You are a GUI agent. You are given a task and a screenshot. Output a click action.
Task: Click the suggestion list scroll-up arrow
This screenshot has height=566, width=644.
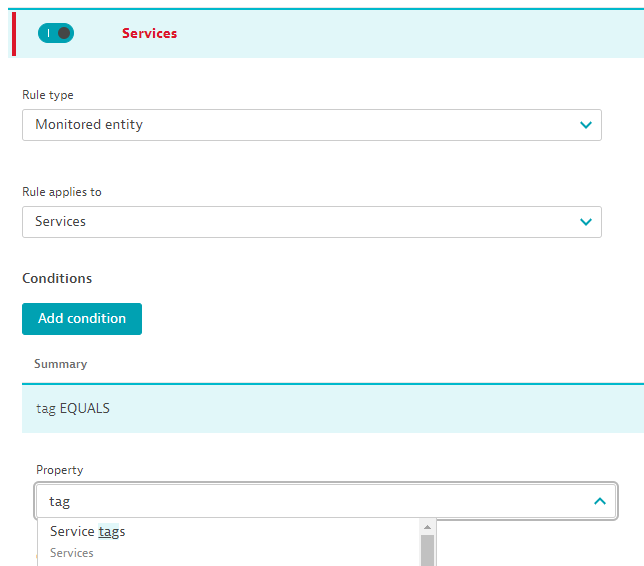427,526
